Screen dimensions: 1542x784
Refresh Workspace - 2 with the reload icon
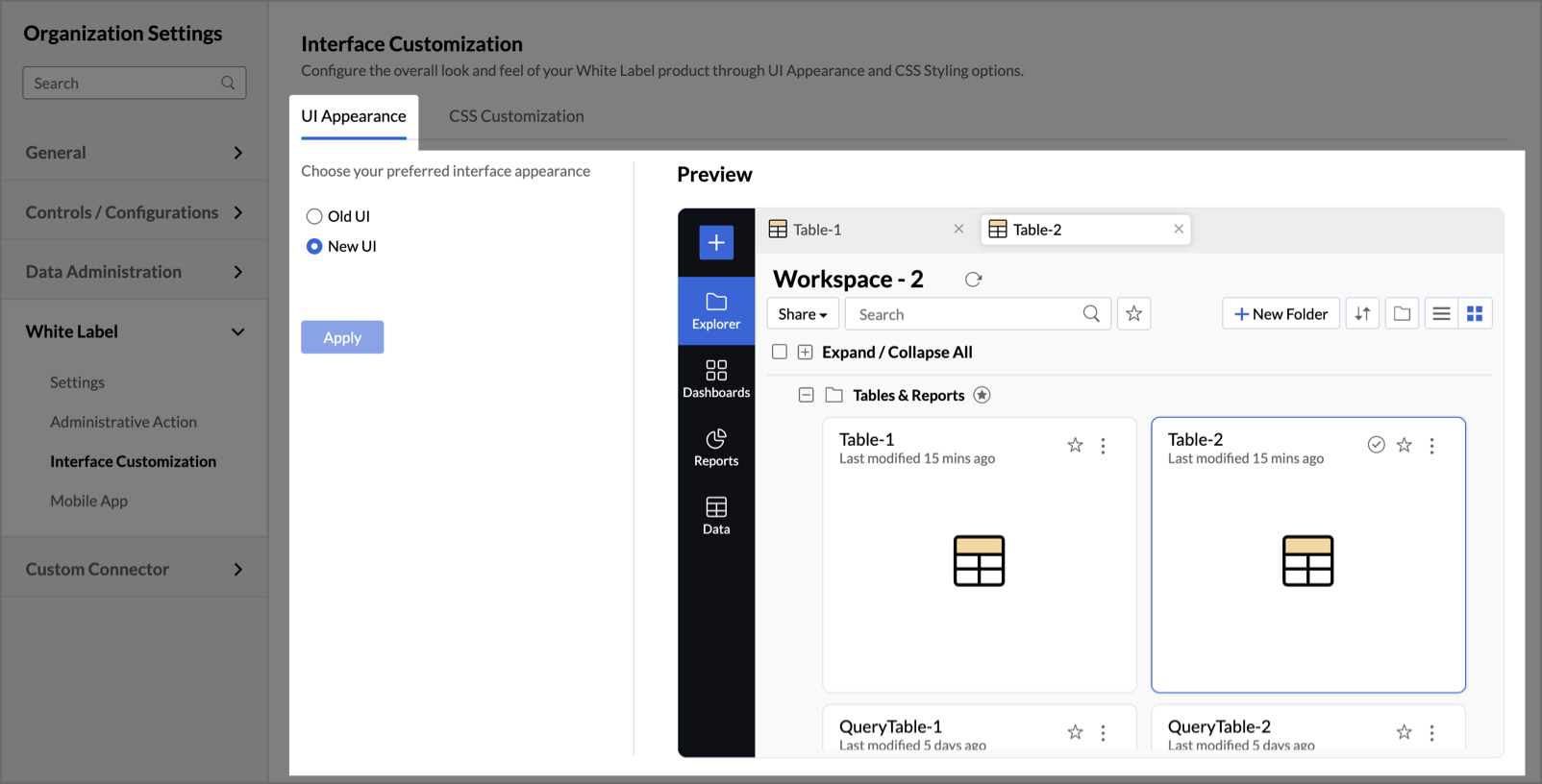click(x=973, y=280)
